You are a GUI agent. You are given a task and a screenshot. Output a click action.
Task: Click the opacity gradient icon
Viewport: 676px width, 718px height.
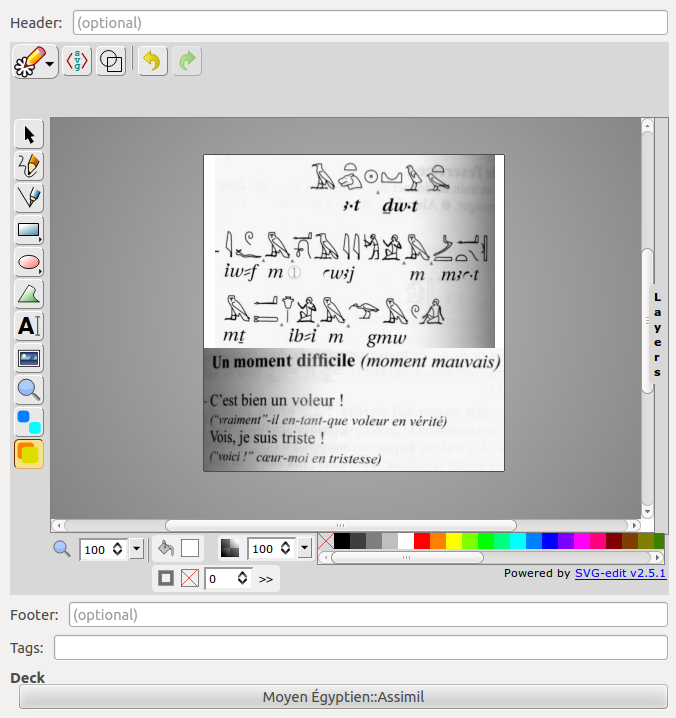coord(230,548)
